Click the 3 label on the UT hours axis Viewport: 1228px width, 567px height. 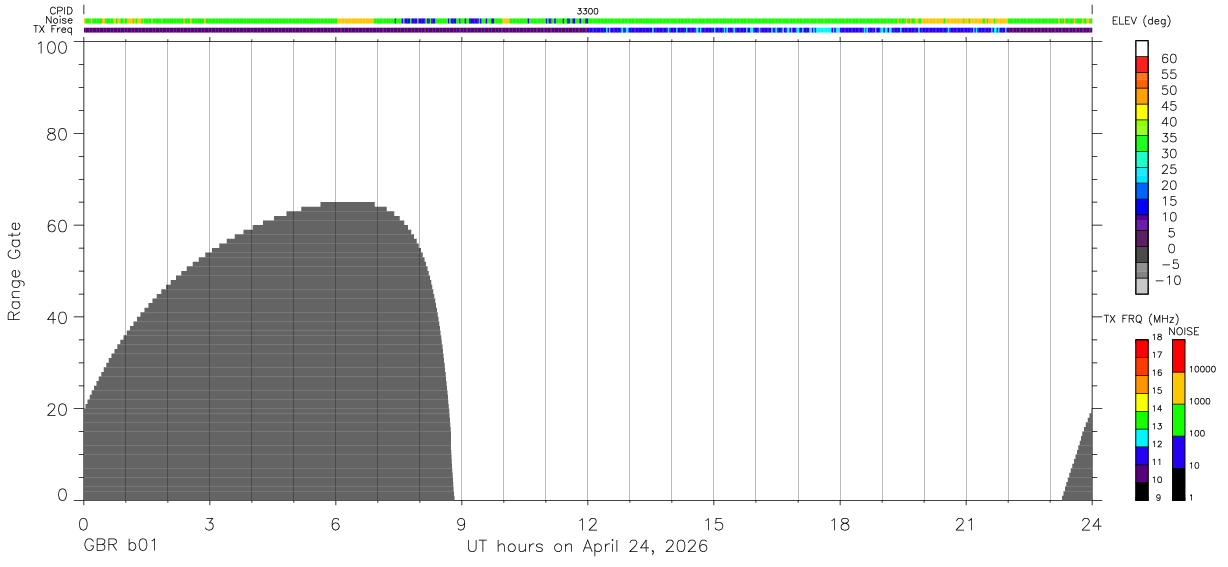coord(209,524)
